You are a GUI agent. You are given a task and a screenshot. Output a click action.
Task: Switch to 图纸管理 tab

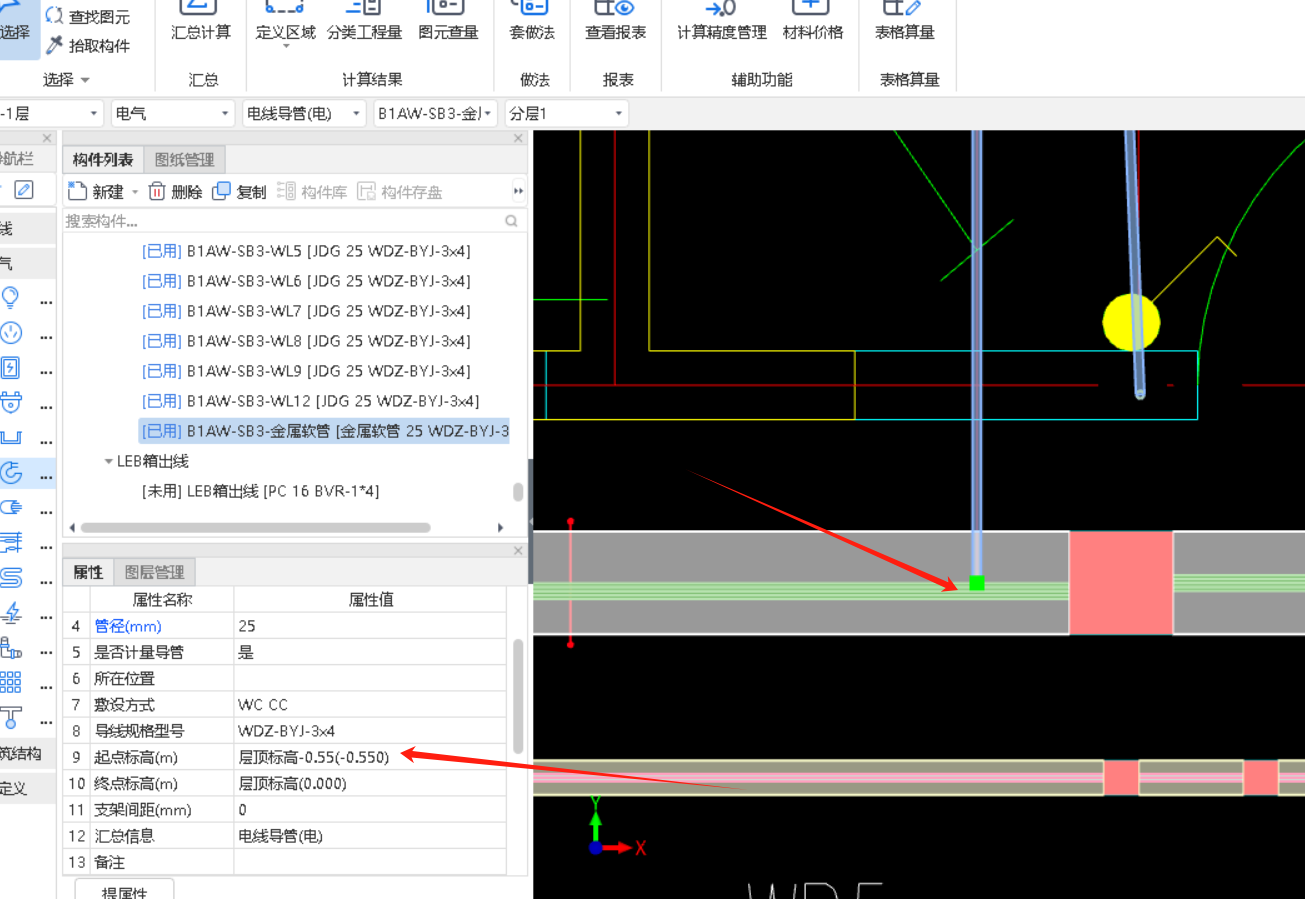click(185, 159)
